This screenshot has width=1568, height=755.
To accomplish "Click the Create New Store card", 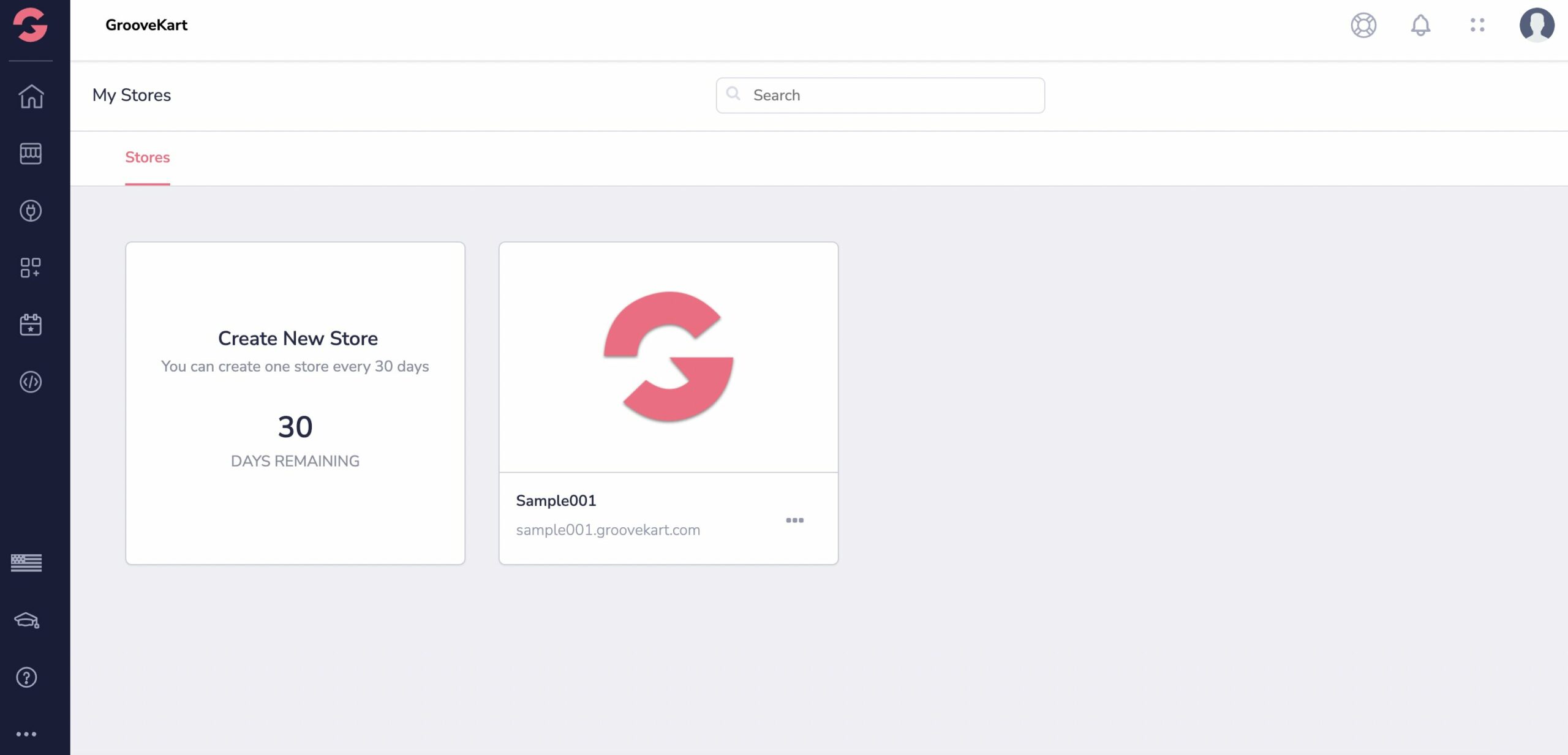I will pyautogui.click(x=295, y=403).
